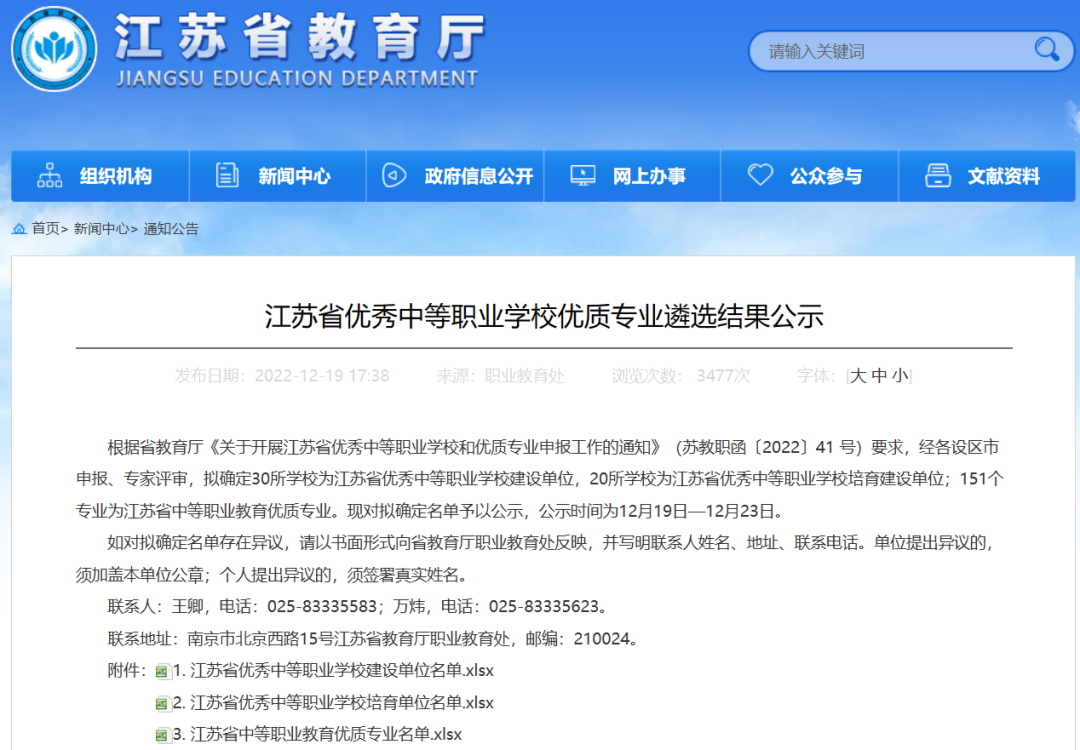The image size is (1080, 750).
Task: Click the Jiangsu Education Department logo emblem
Action: pos(54,48)
